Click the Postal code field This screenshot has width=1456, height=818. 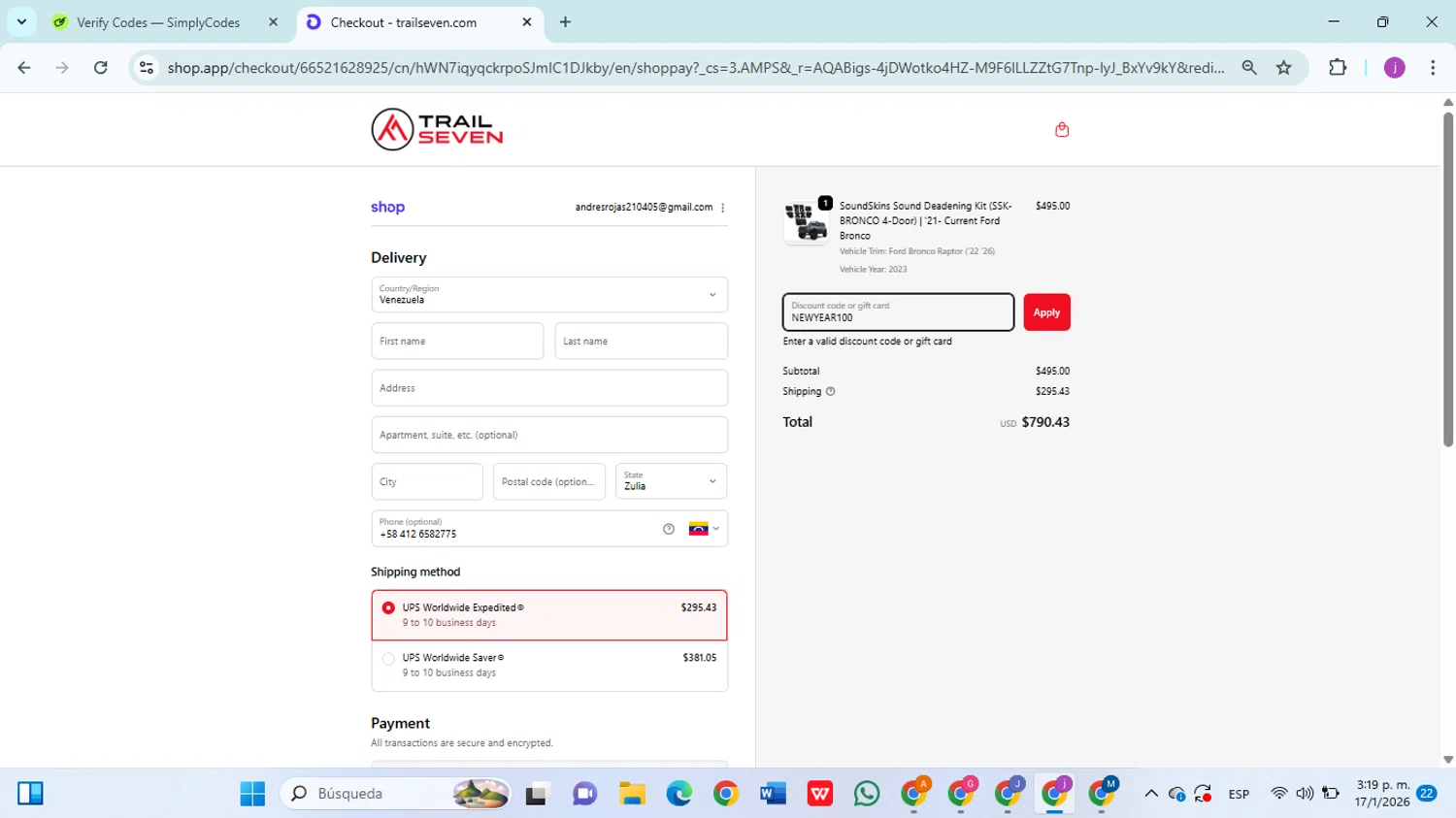point(549,481)
